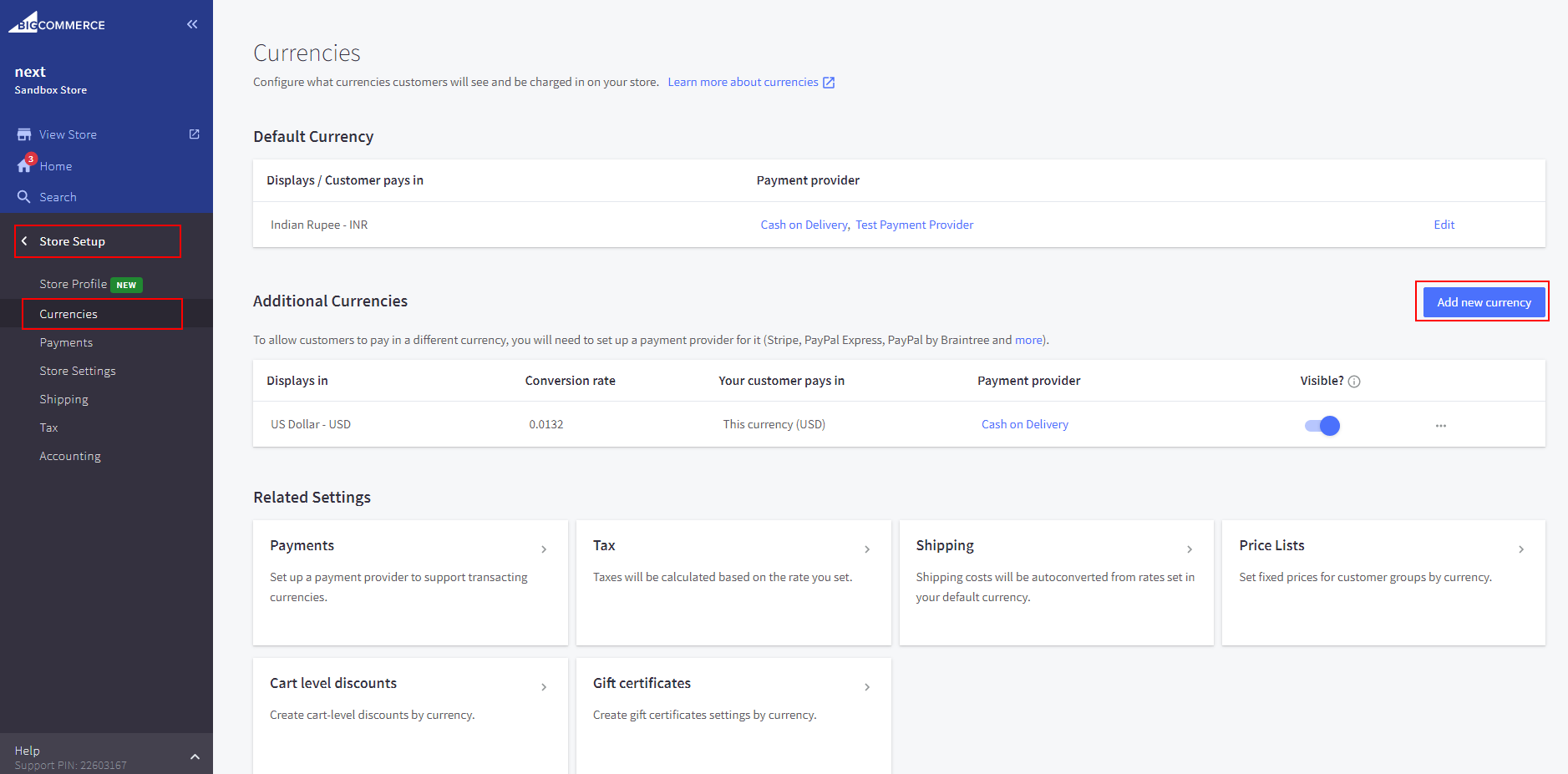Image resolution: width=1568 pixels, height=774 pixels.
Task: Open store in new tab icon
Action: tap(194, 134)
